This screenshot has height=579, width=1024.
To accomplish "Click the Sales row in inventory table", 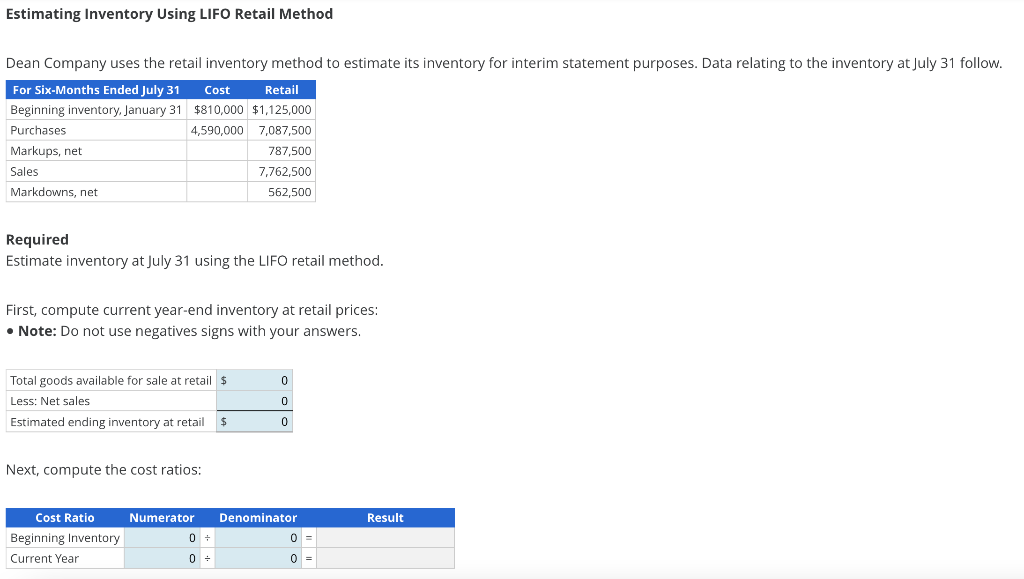I will tap(95, 171).
